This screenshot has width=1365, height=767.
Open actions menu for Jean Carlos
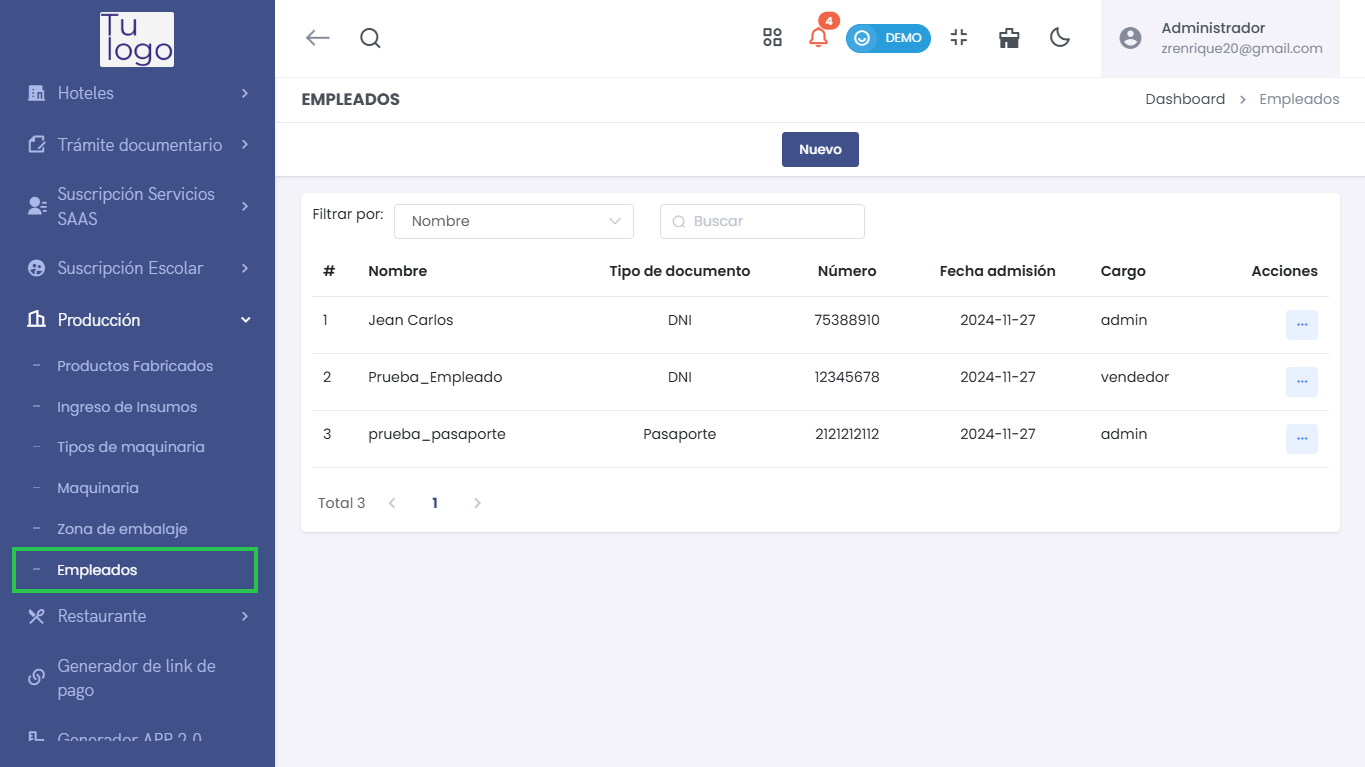tap(1301, 325)
